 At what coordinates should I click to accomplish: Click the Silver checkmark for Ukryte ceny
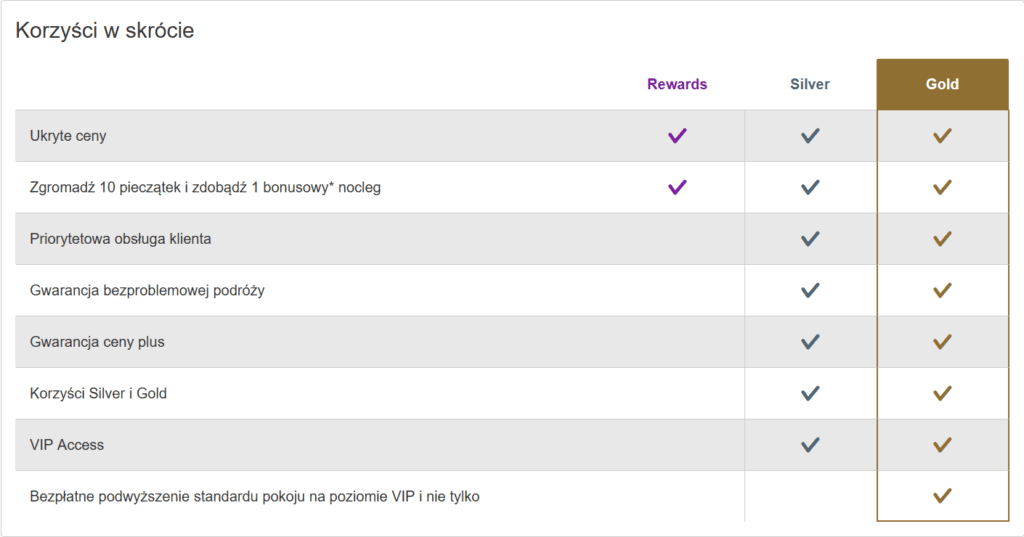(810, 136)
